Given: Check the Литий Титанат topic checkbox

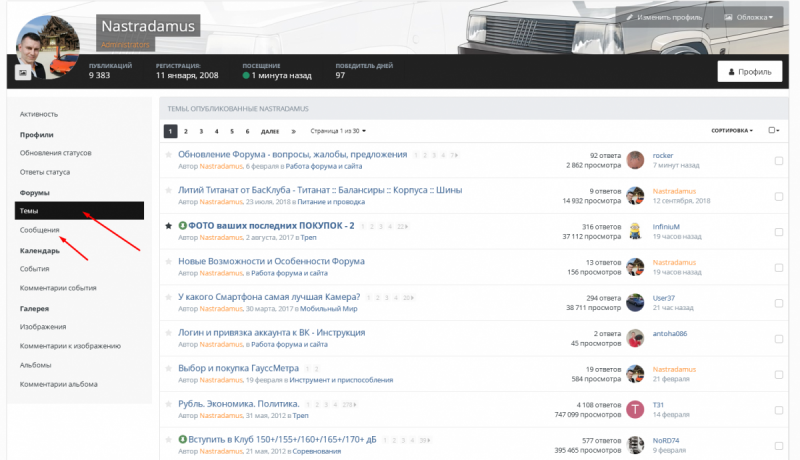Looking at the screenshot, I should 779,196.
